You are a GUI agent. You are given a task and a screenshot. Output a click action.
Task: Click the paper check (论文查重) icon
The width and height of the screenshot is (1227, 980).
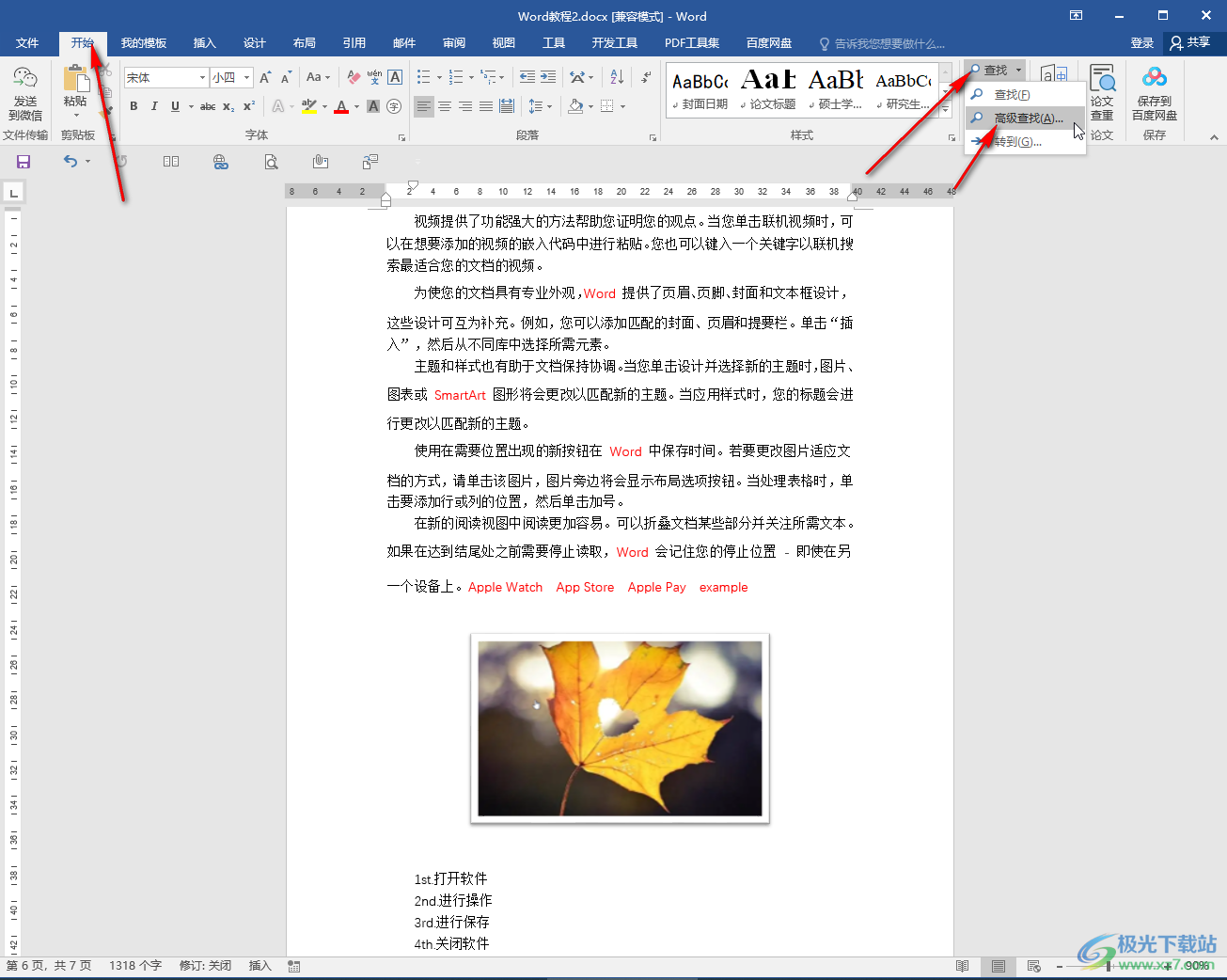[1102, 92]
